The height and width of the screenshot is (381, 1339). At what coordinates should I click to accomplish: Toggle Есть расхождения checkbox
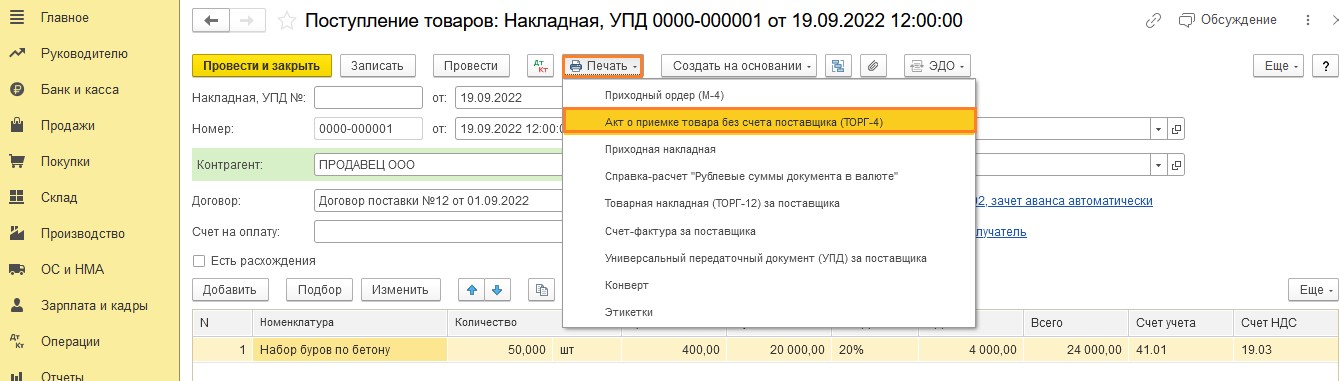click(198, 260)
